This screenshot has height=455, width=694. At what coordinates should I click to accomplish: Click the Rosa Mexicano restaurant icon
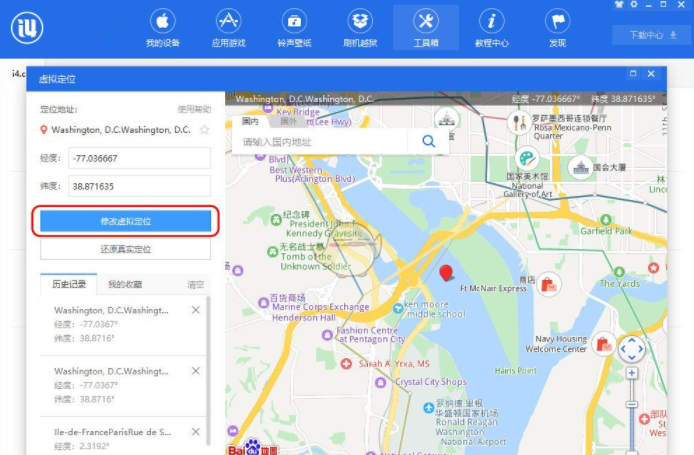(x=519, y=122)
